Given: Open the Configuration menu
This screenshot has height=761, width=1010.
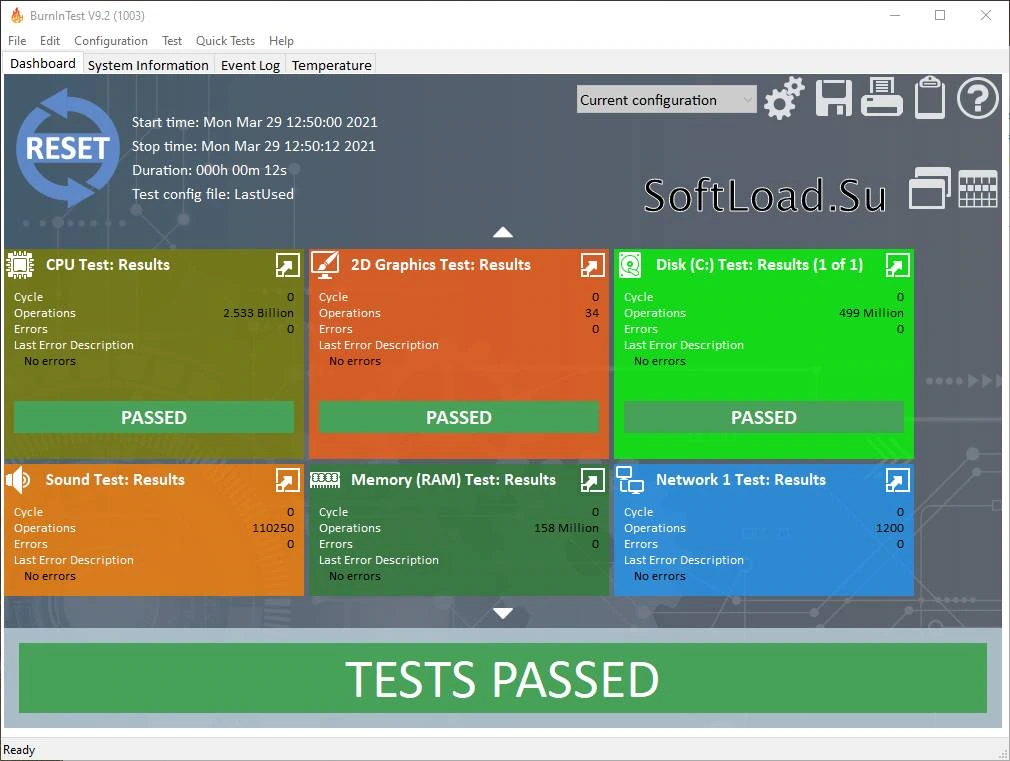Looking at the screenshot, I should (x=111, y=41).
